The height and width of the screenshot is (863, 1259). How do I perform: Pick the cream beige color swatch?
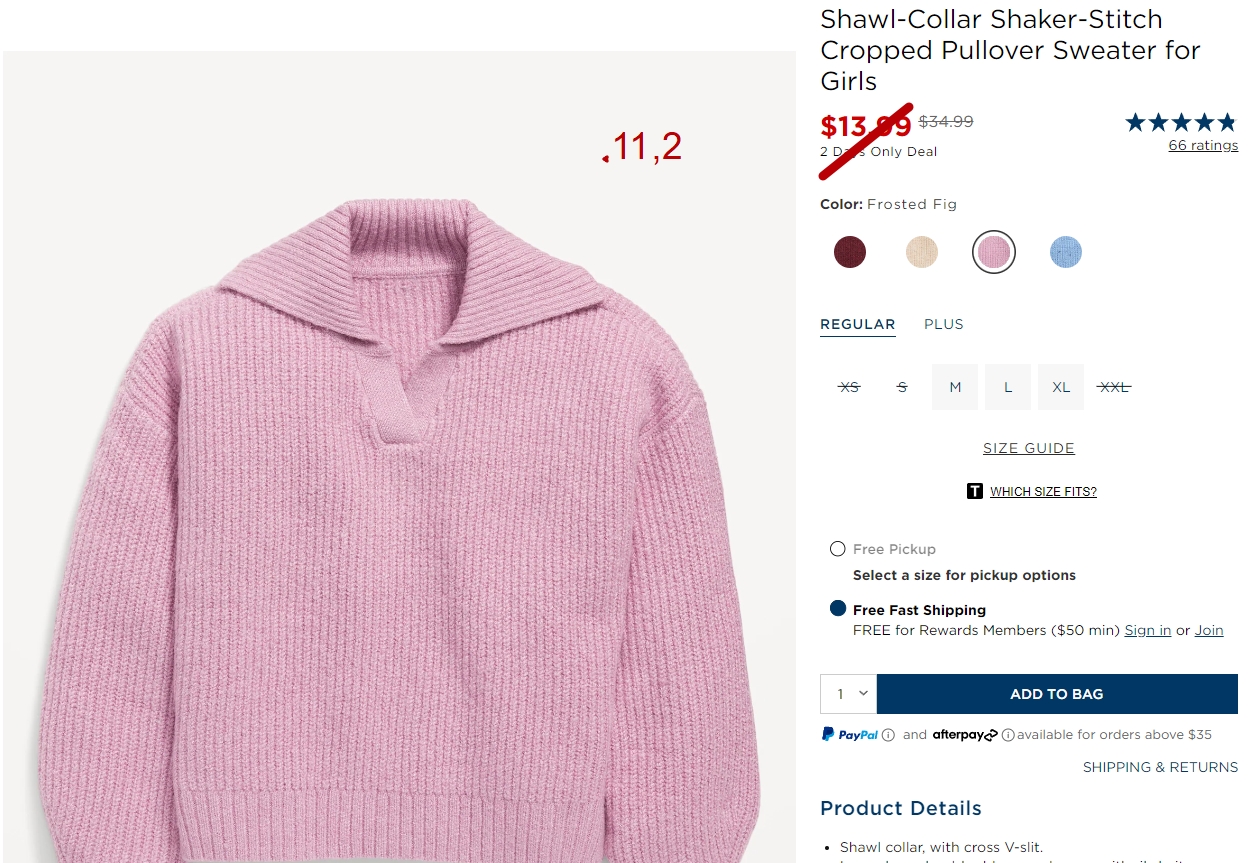click(922, 252)
